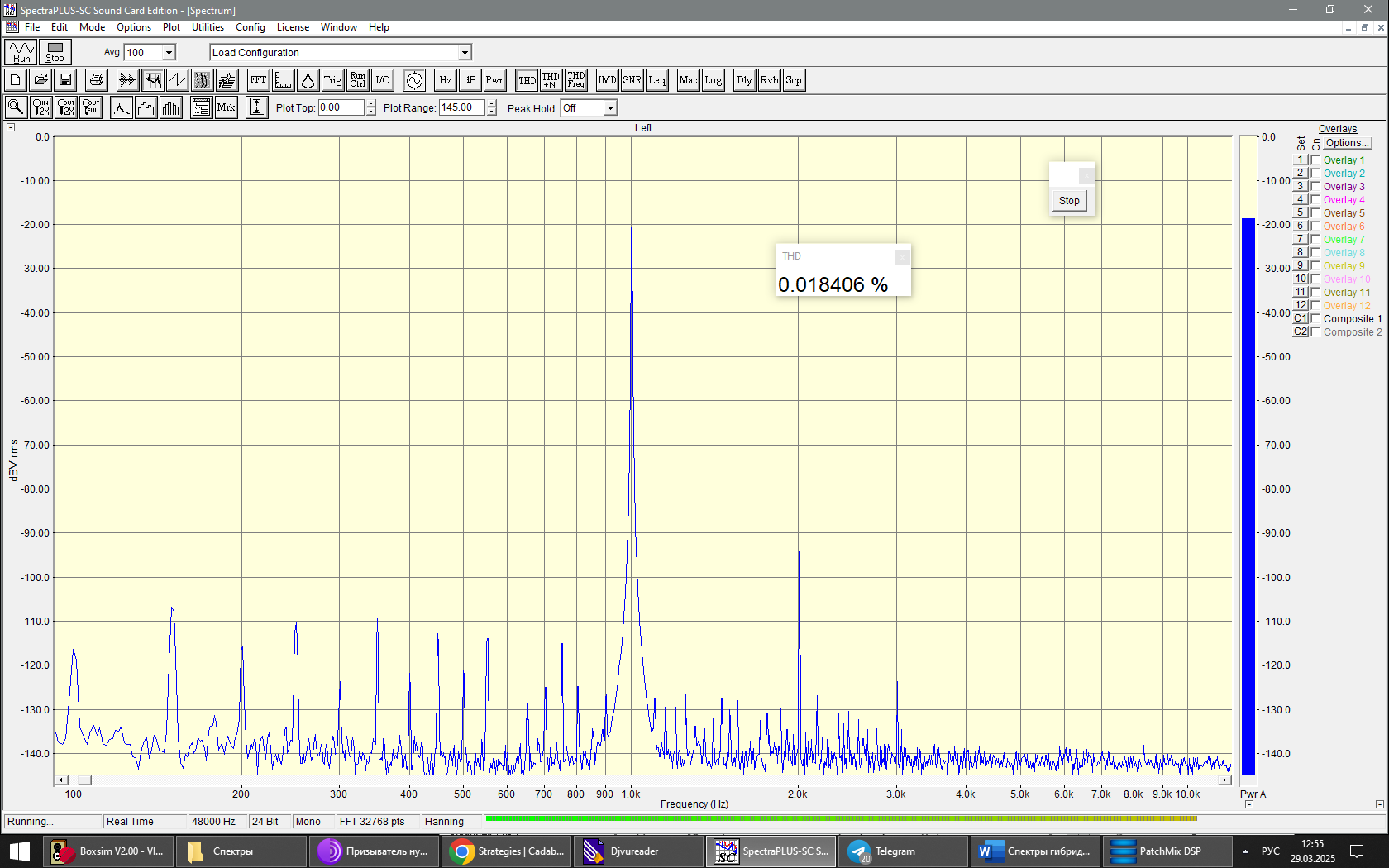
Task: Select the dB utility icon
Action: coord(470,80)
